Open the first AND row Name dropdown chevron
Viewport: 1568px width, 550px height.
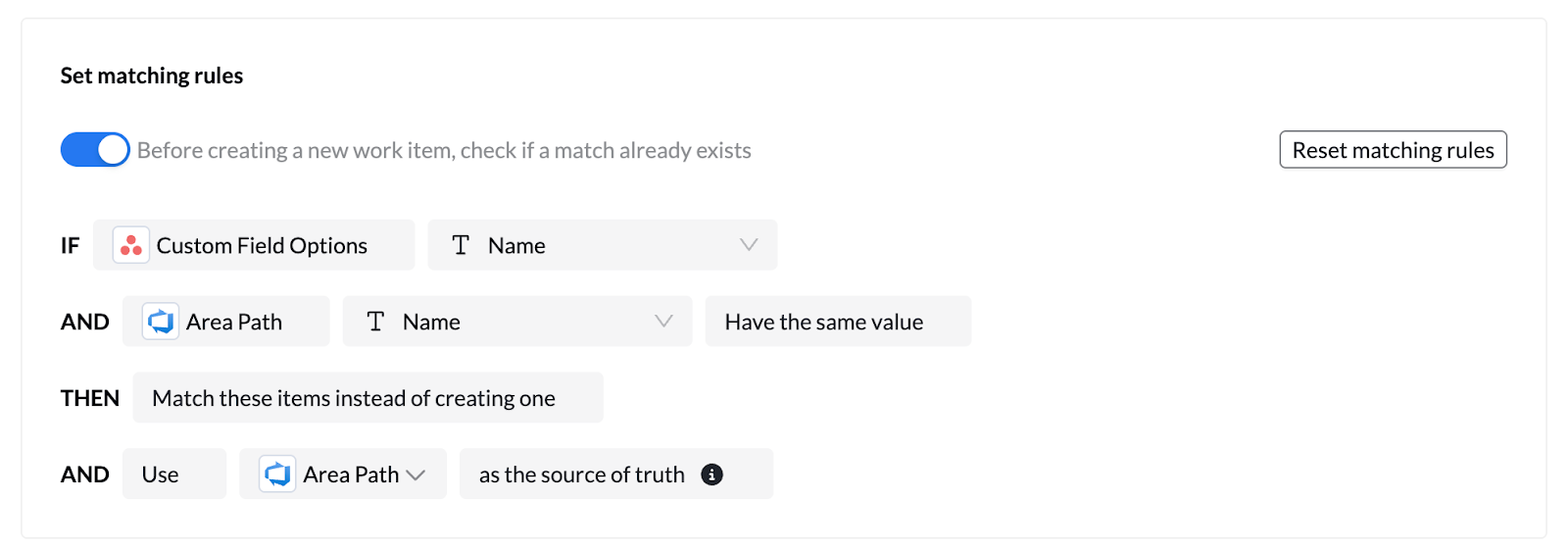[x=663, y=322]
